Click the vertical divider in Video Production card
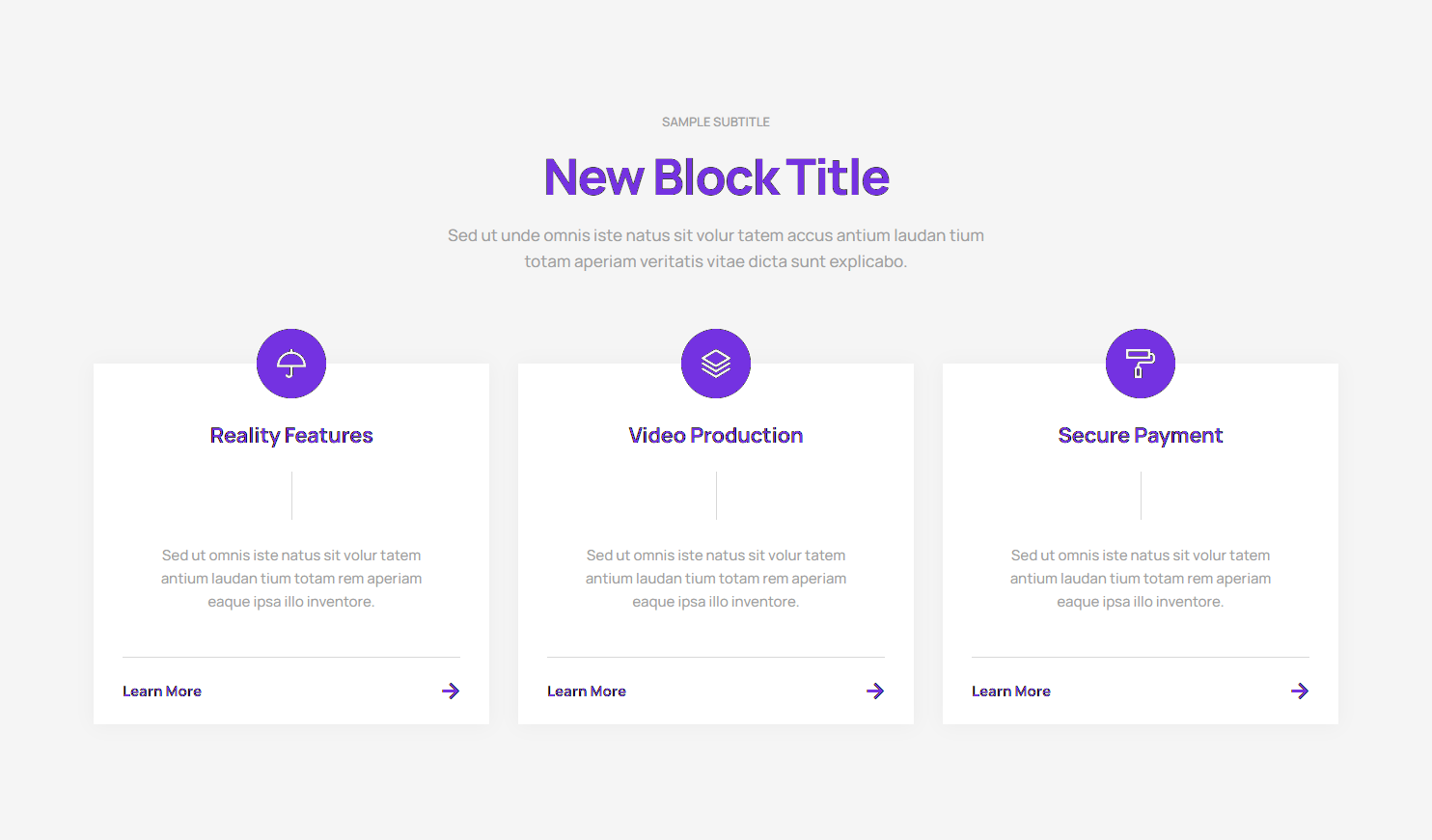 click(716, 496)
